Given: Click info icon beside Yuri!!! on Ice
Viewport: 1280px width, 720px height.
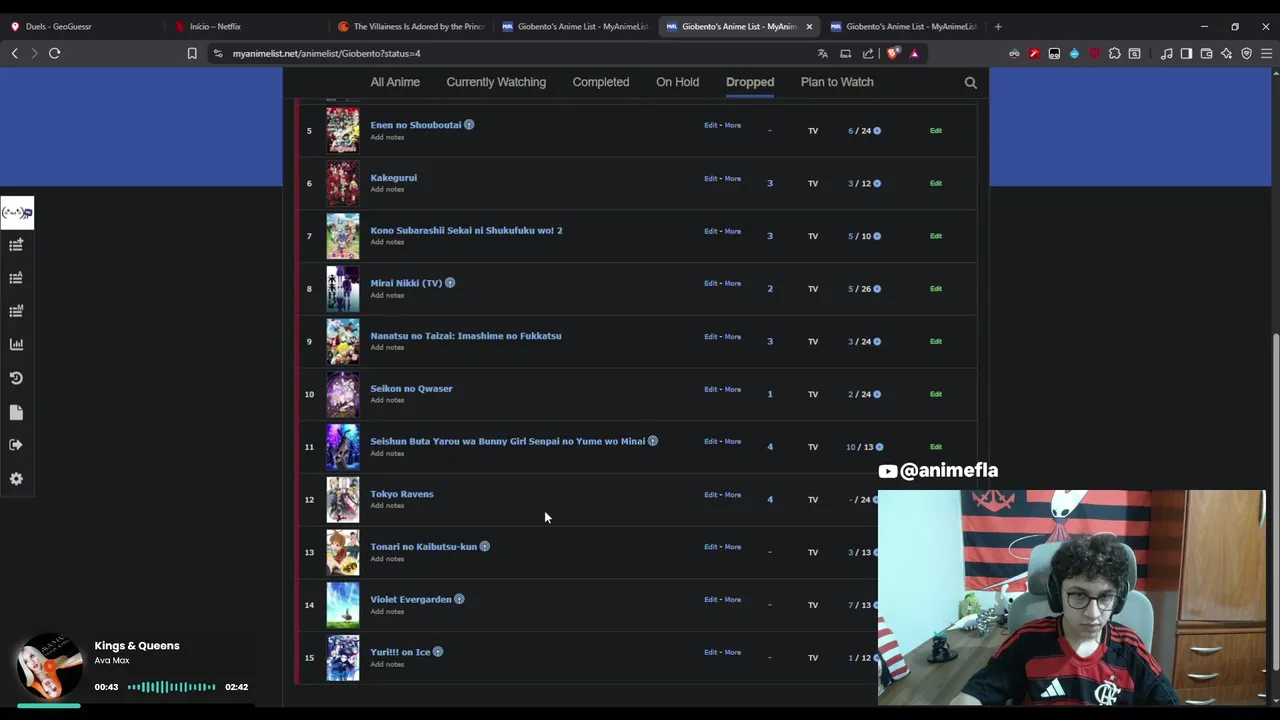Looking at the screenshot, I should click(x=438, y=652).
